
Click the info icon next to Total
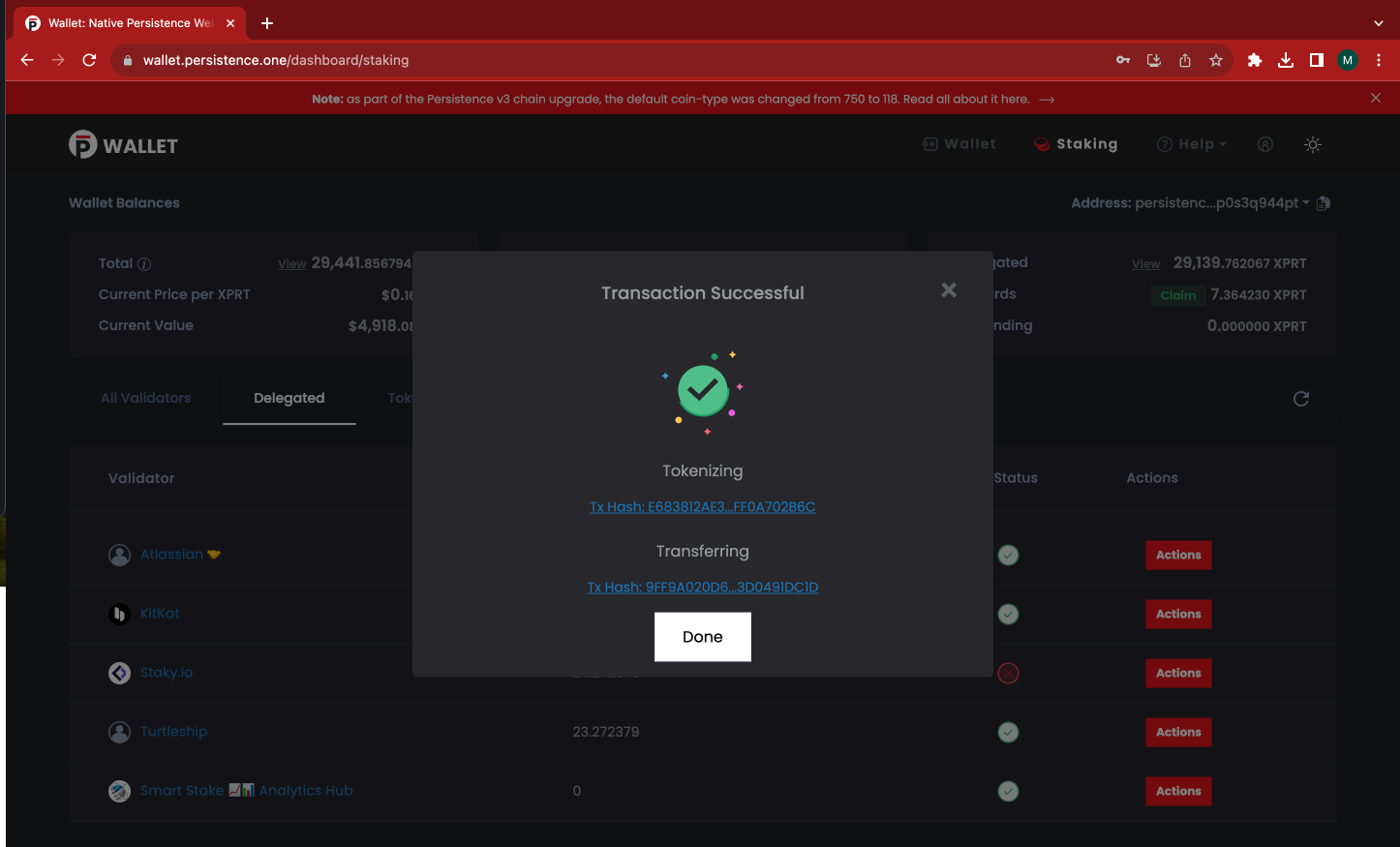click(144, 264)
